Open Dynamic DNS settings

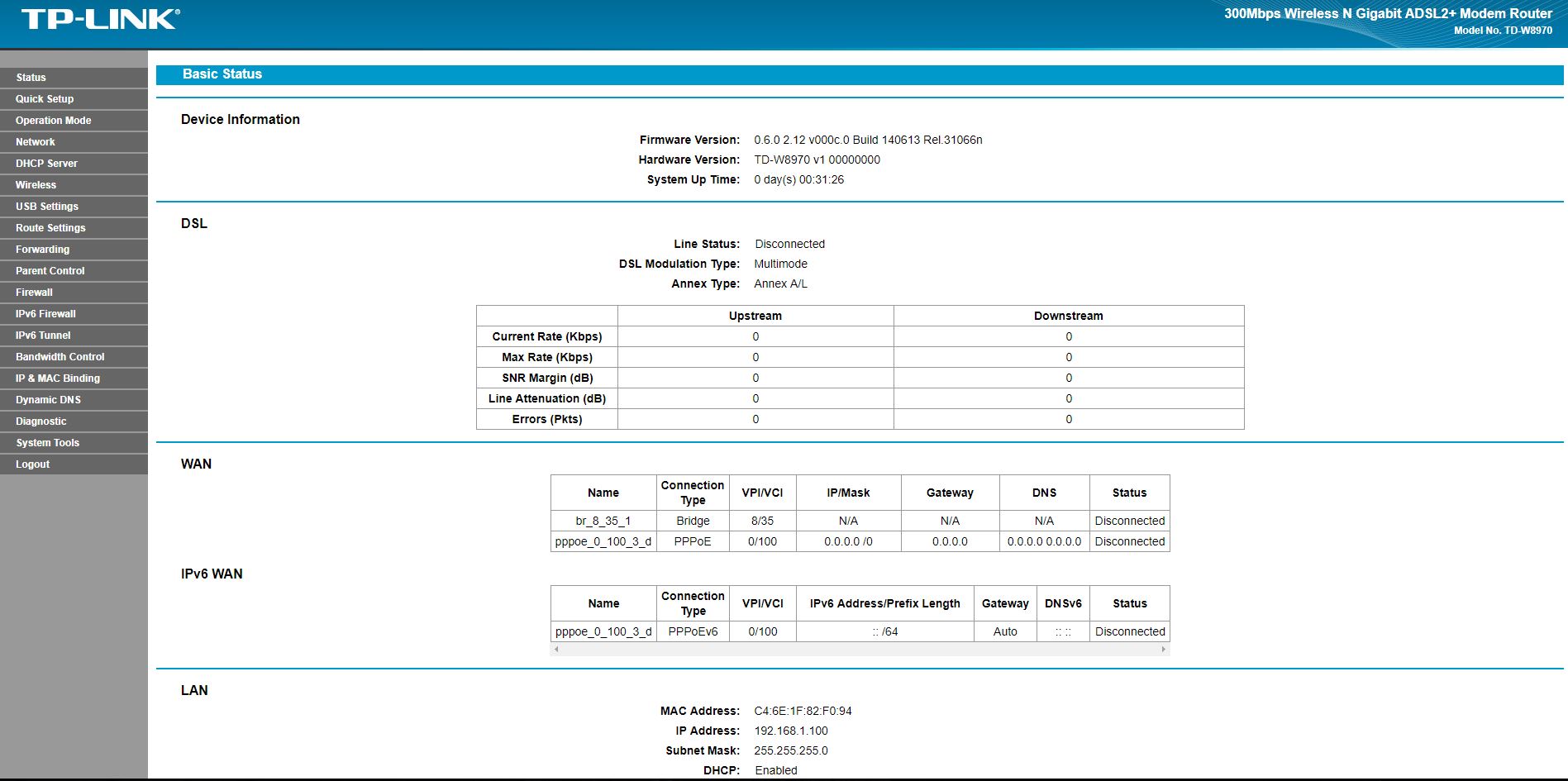point(74,399)
